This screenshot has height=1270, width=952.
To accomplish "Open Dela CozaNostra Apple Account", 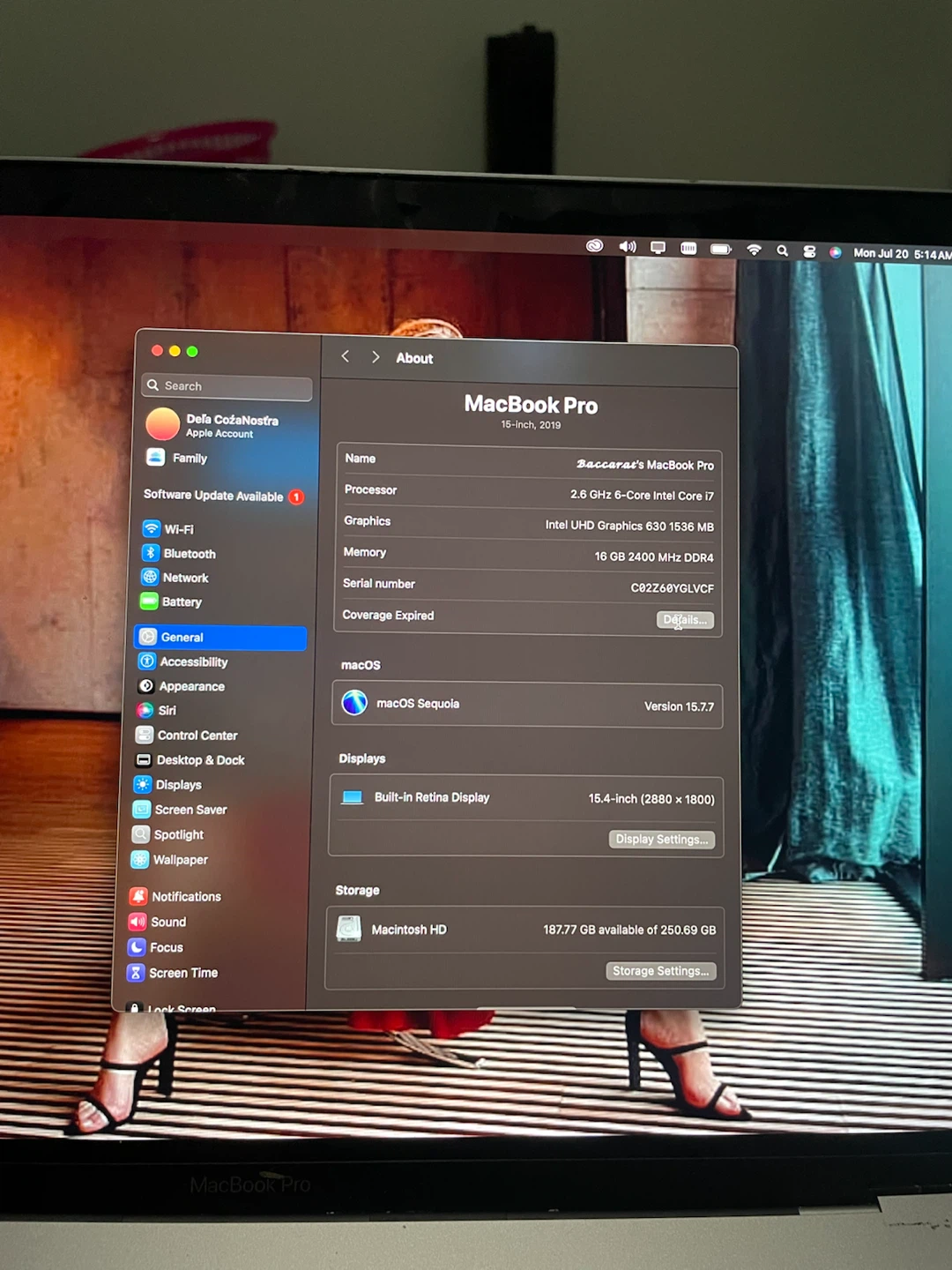I will [212, 424].
